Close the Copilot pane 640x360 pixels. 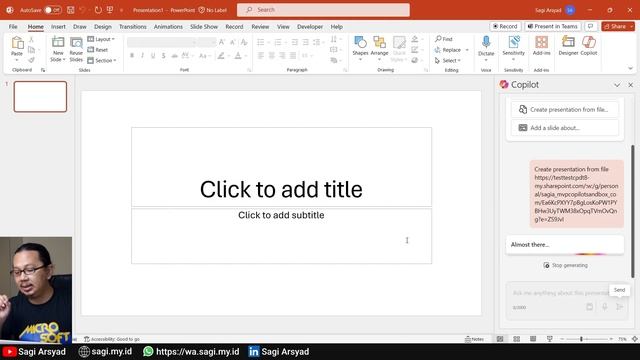pos(630,85)
